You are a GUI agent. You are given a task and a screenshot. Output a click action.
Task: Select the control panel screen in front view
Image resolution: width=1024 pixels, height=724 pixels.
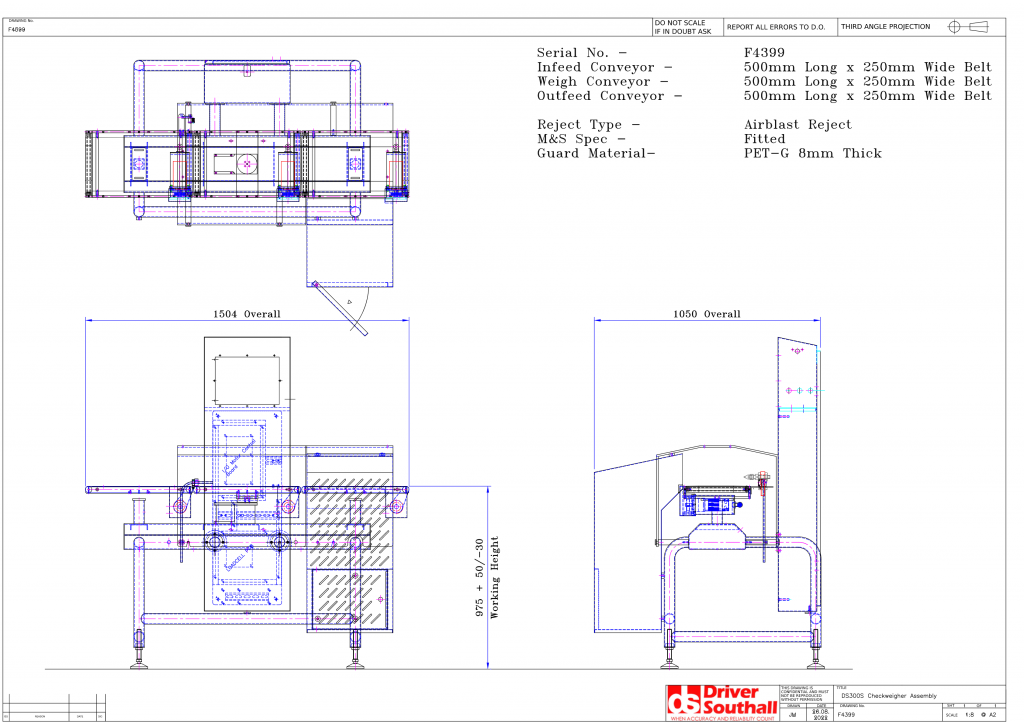pyautogui.click(x=247, y=377)
